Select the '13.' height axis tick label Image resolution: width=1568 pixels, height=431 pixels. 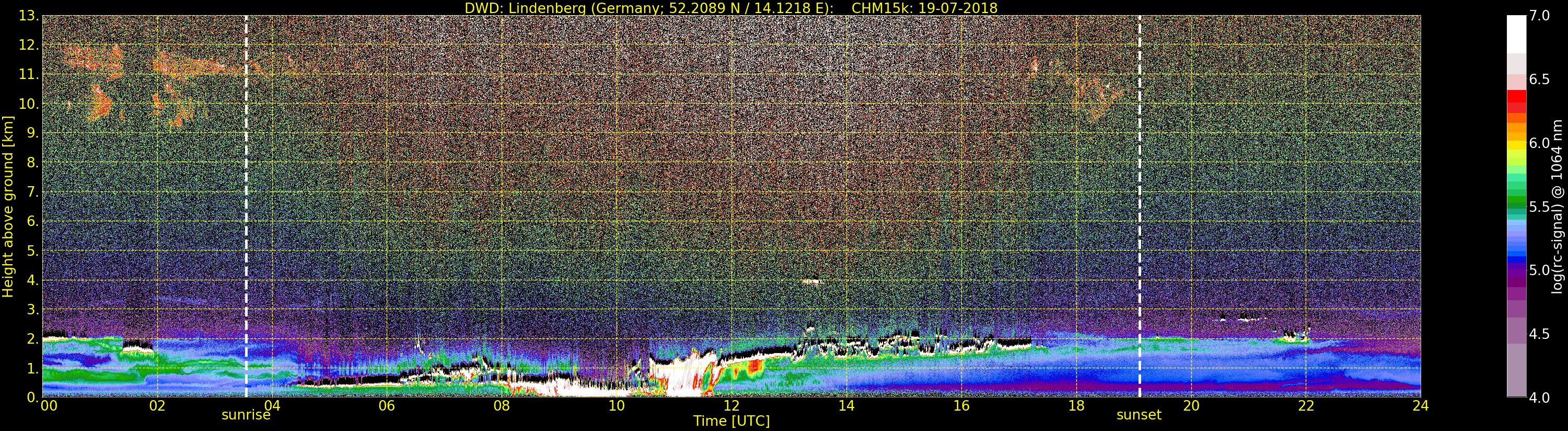29,16
